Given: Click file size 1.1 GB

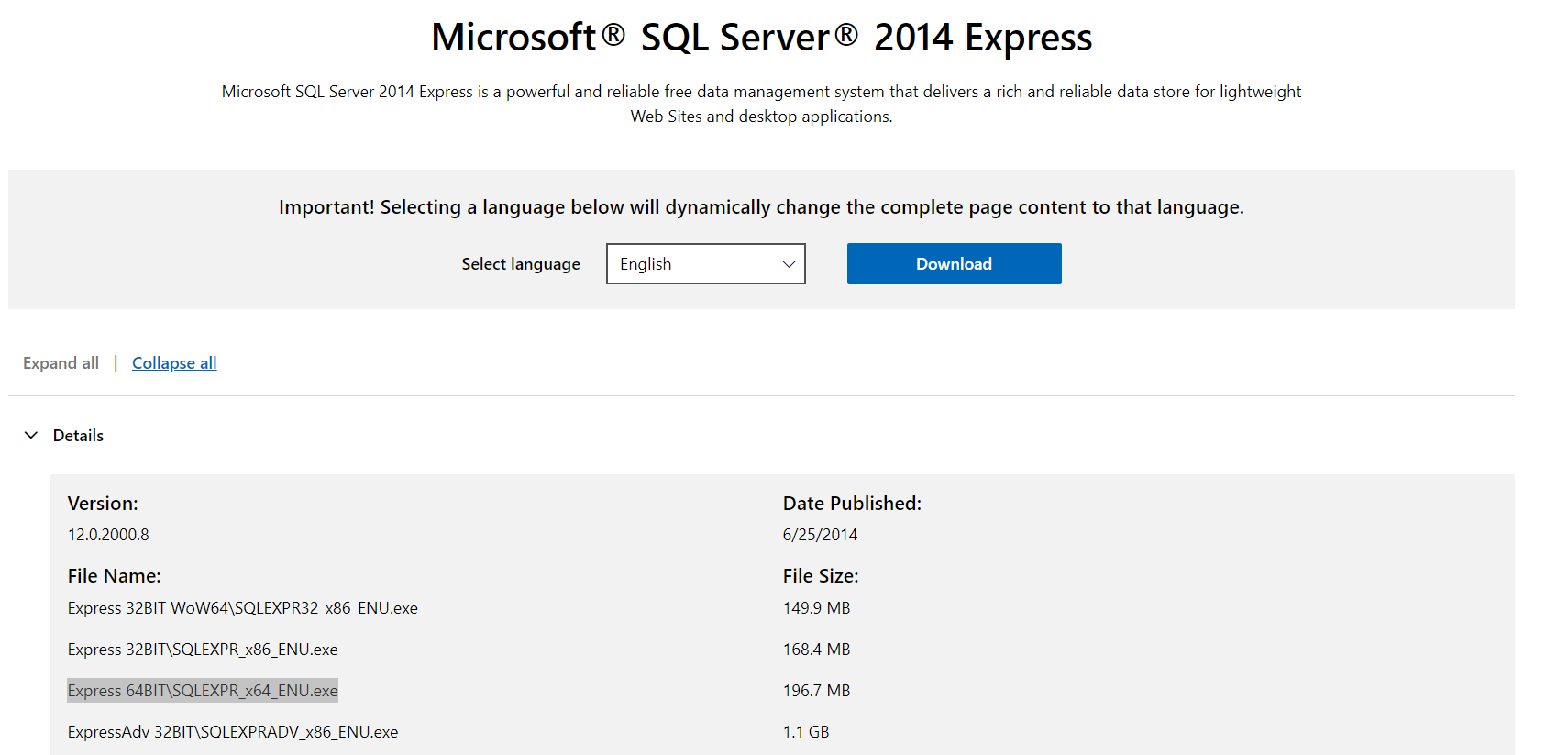Looking at the screenshot, I should tap(806, 732).
